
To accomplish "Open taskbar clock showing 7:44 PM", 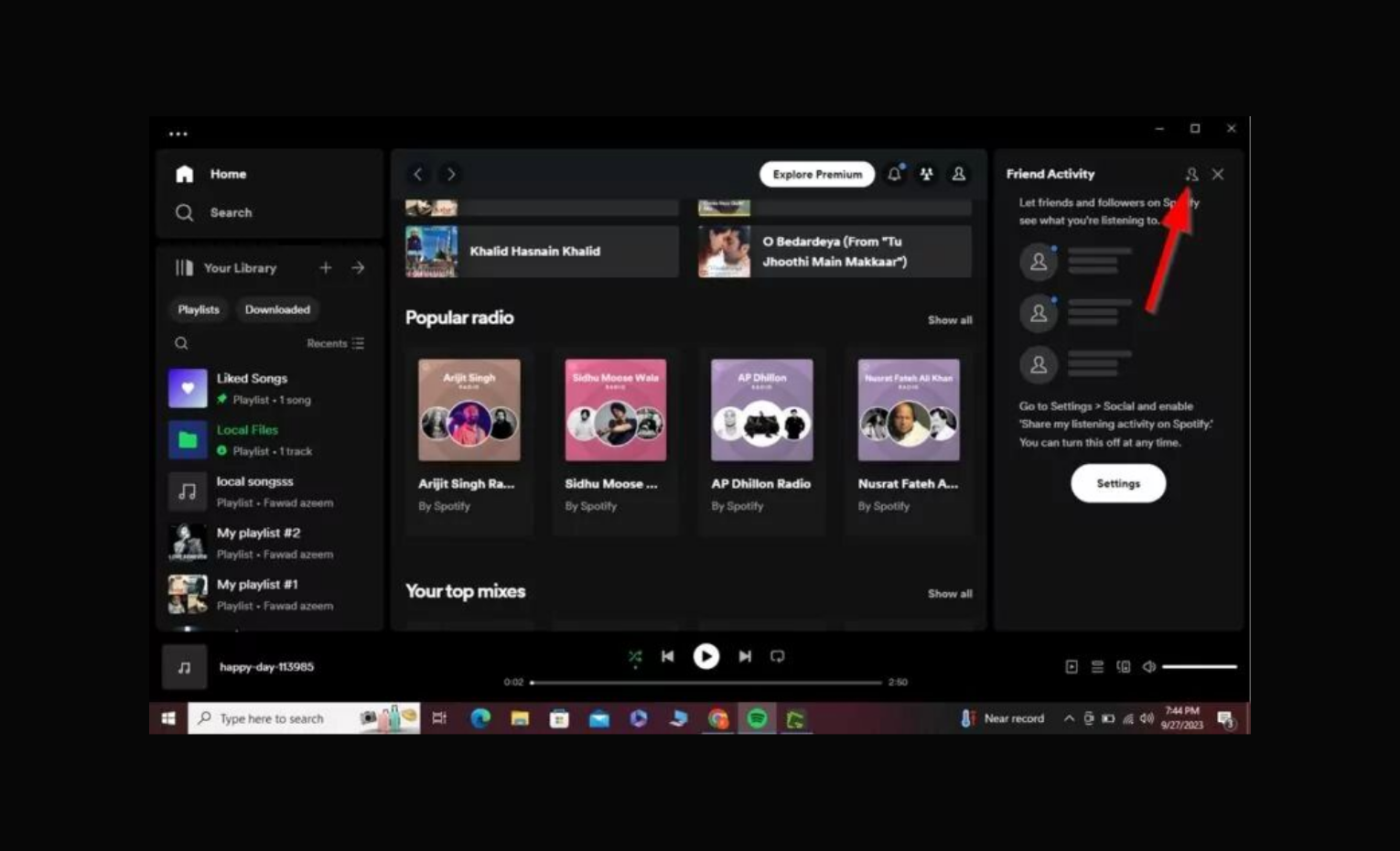I will tap(1182, 718).
